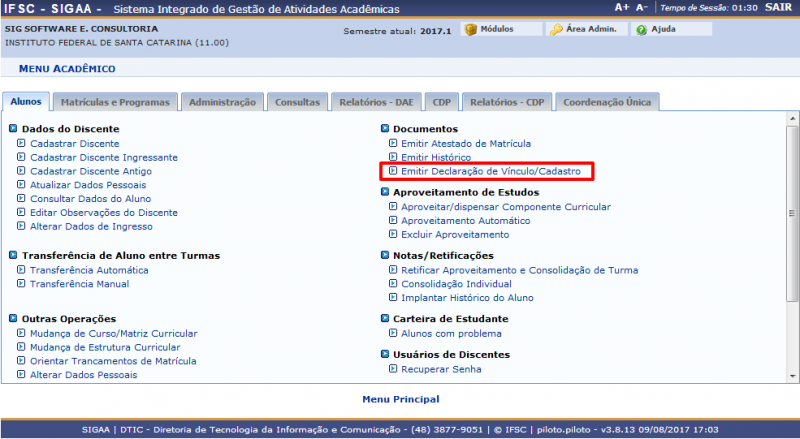Open Emitir Declaração de Vínculo/Cadastro link

490,172
